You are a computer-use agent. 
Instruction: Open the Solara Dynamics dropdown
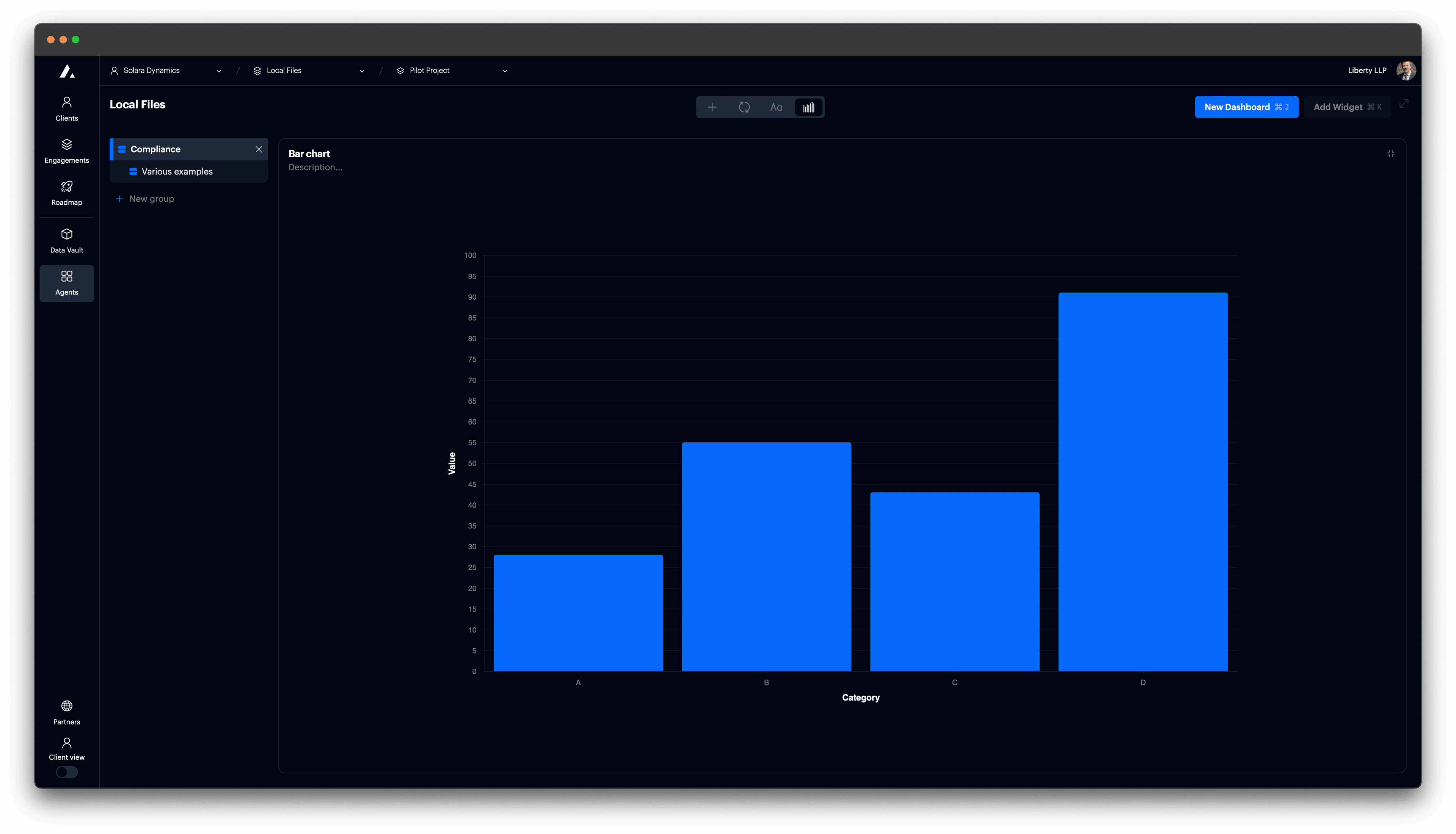click(166, 70)
